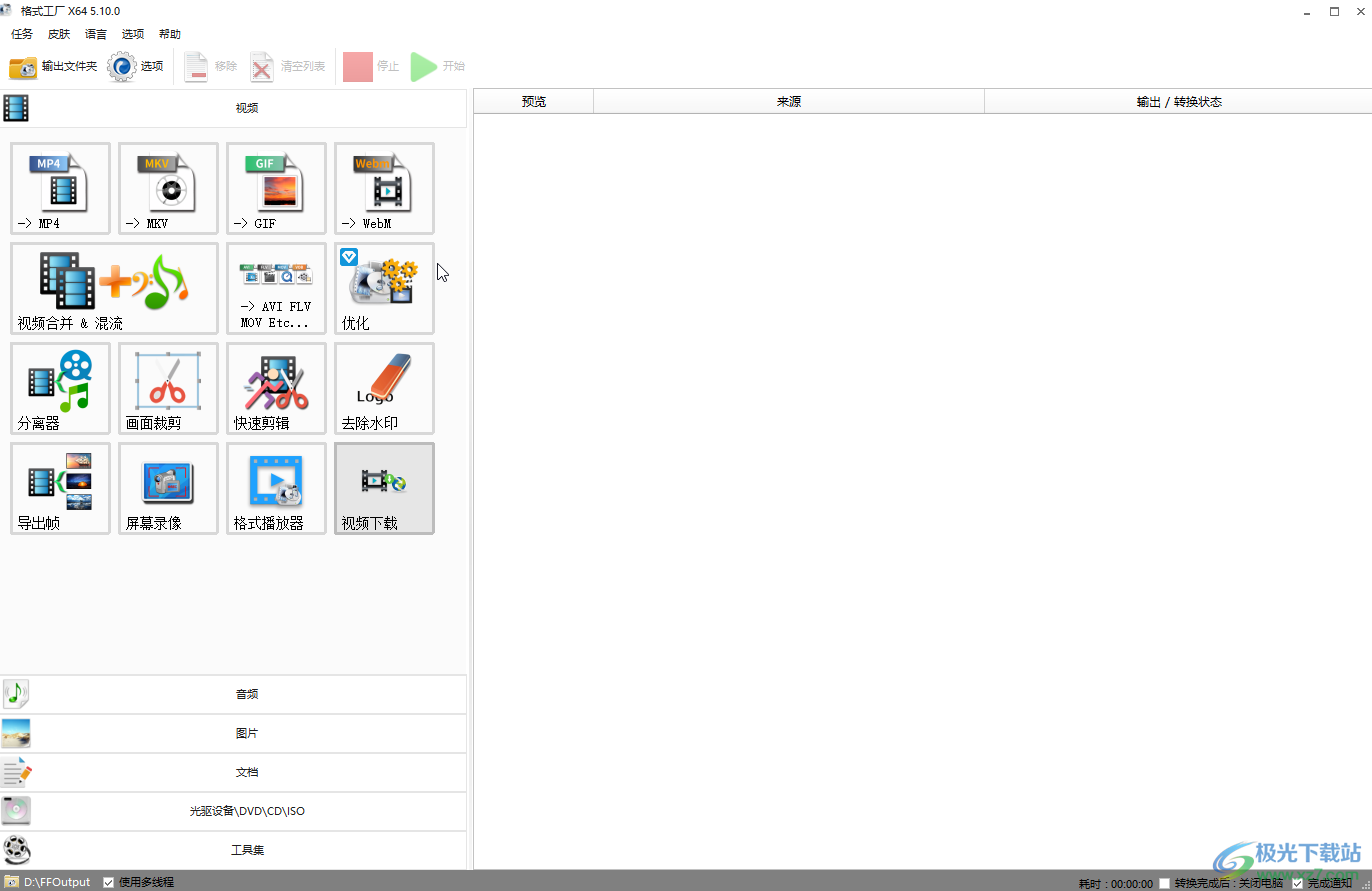Open the 快速剪辑 tool
The height and width of the screenshot is (891, 1372).
coord(276,389)
